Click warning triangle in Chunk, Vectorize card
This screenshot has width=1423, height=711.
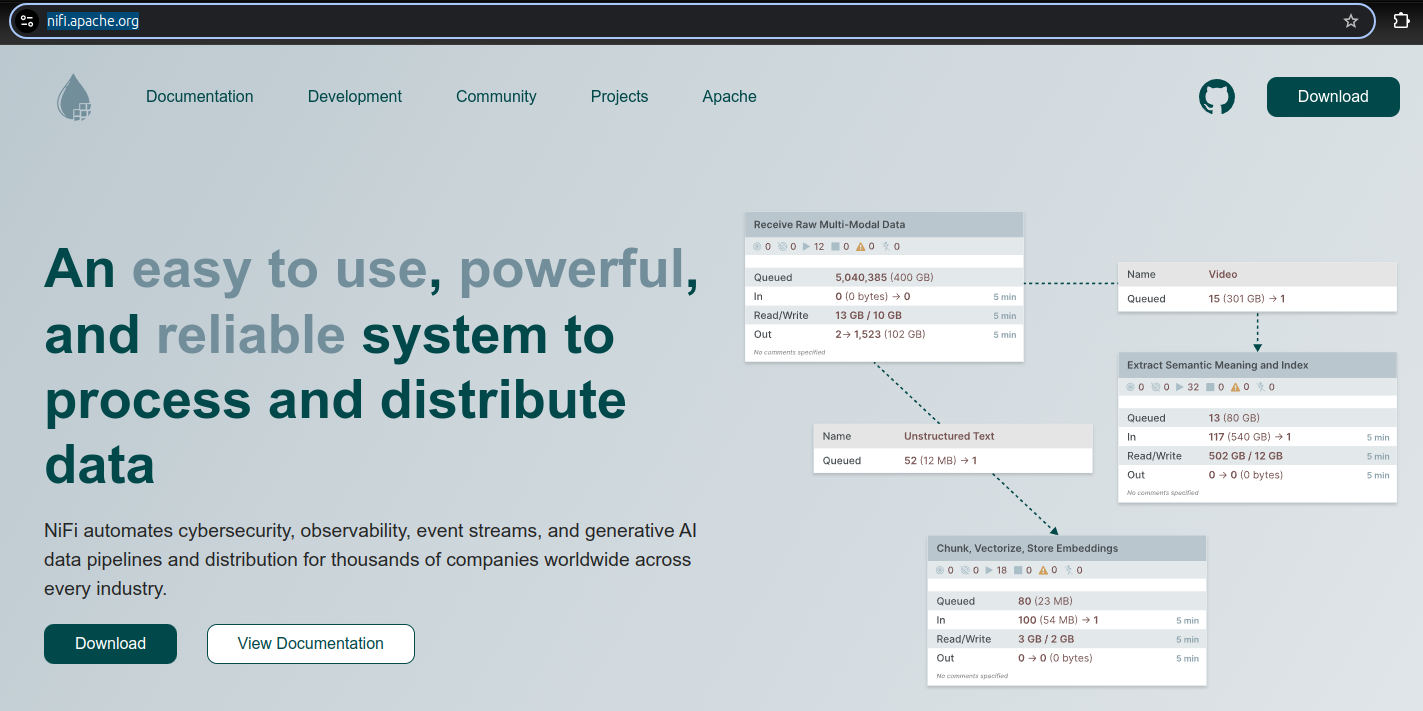click(1043, 571)
